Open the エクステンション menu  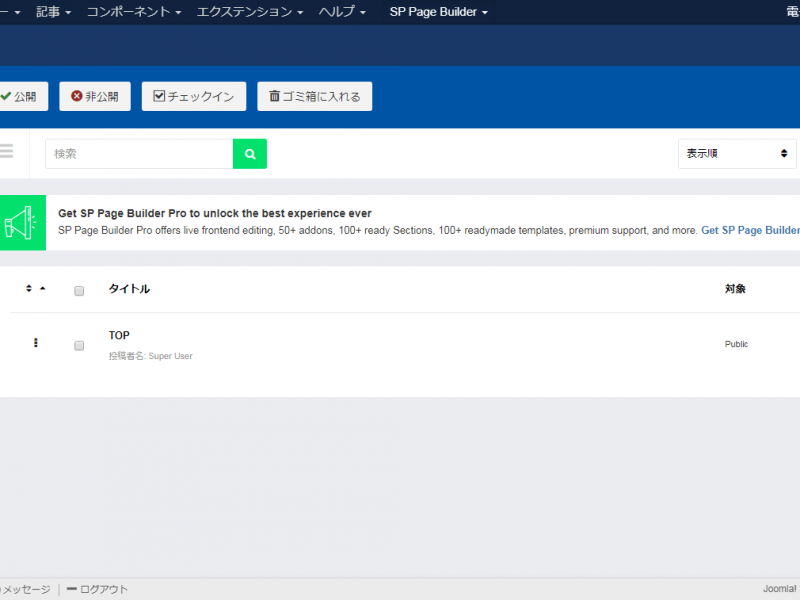(x=250, y=12)
